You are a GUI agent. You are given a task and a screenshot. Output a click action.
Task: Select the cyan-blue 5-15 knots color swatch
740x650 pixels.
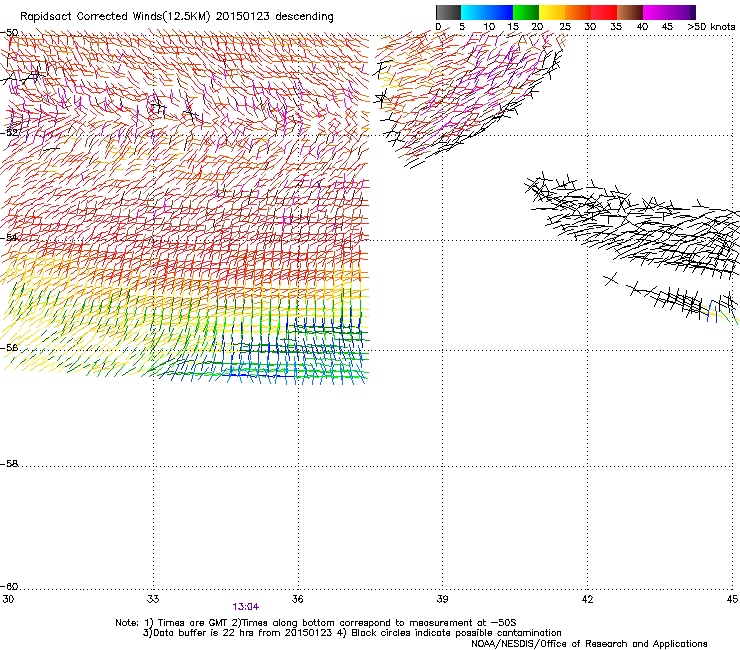pos(487,12)
